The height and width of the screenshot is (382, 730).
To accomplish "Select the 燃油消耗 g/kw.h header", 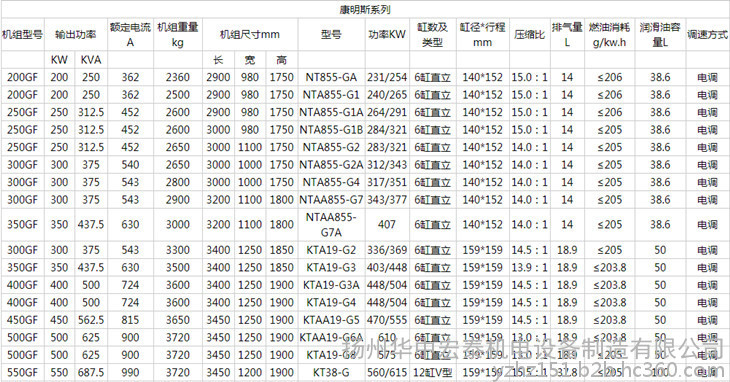I will pos(609,34).
